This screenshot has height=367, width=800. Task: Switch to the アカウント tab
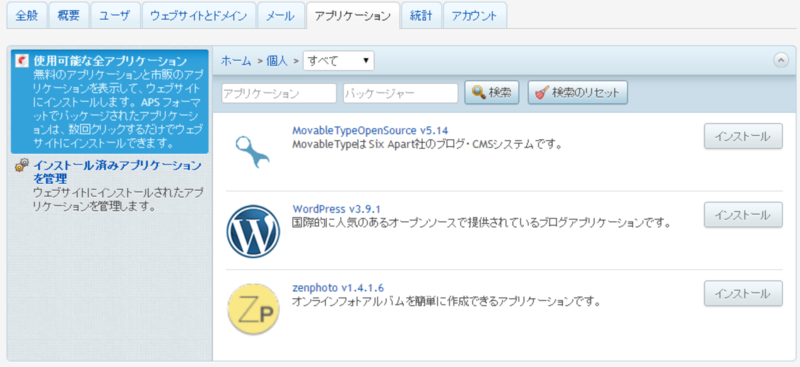pos(474,15)
